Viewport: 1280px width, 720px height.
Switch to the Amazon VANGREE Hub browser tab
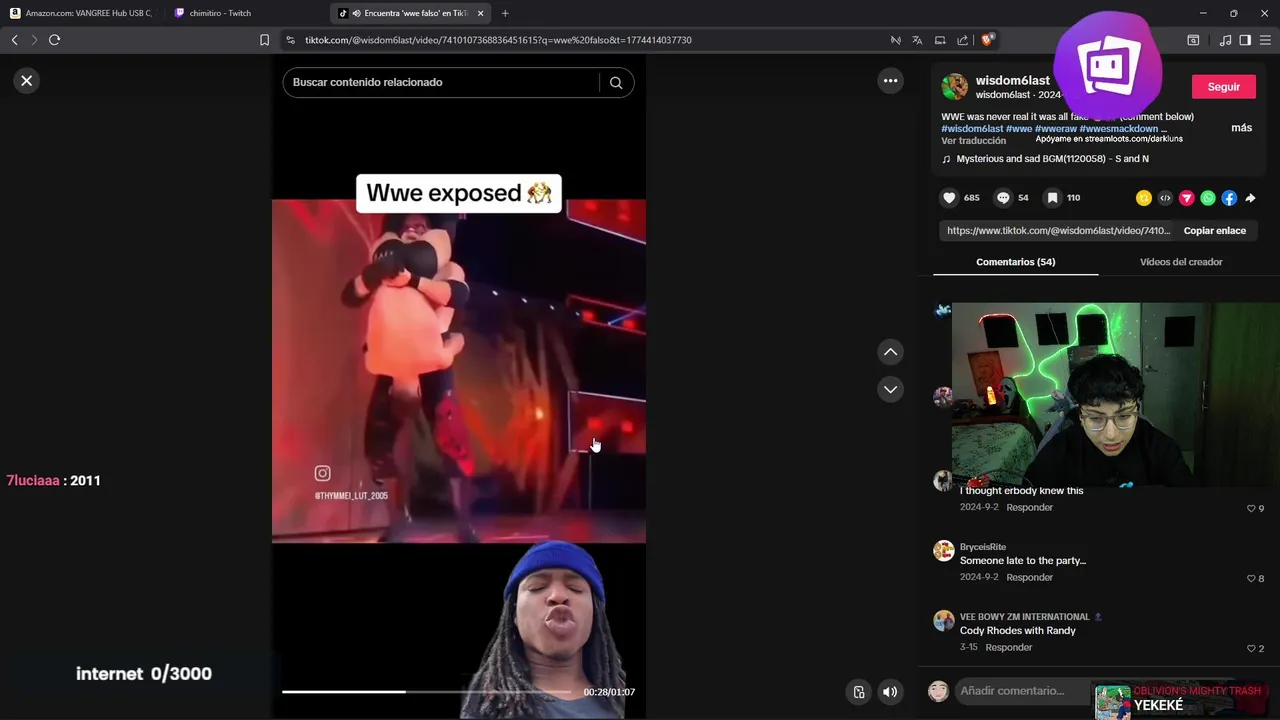82,13
